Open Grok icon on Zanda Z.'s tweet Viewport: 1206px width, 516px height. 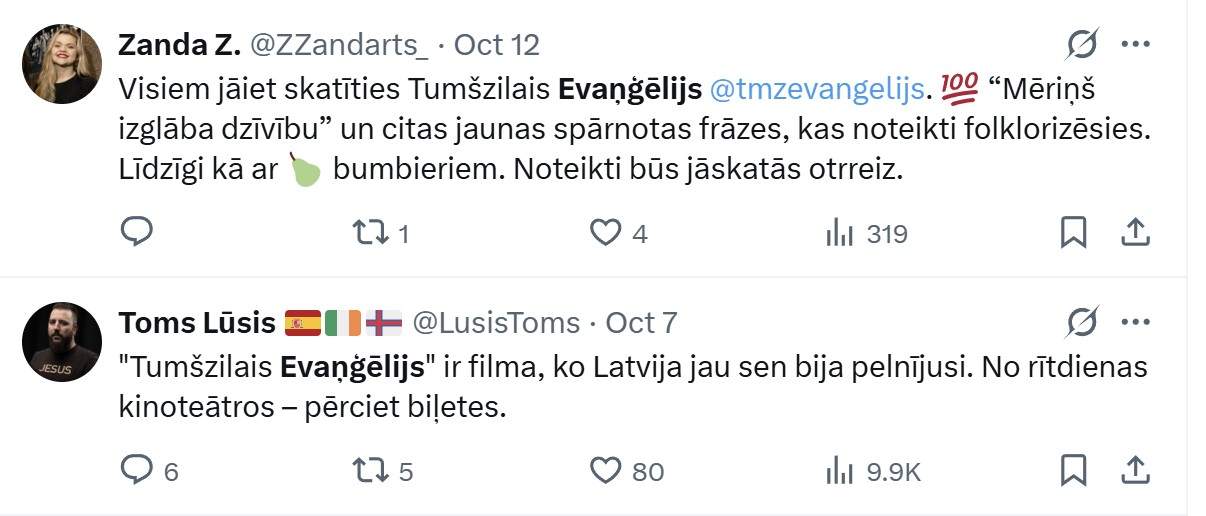(1083, 44)
